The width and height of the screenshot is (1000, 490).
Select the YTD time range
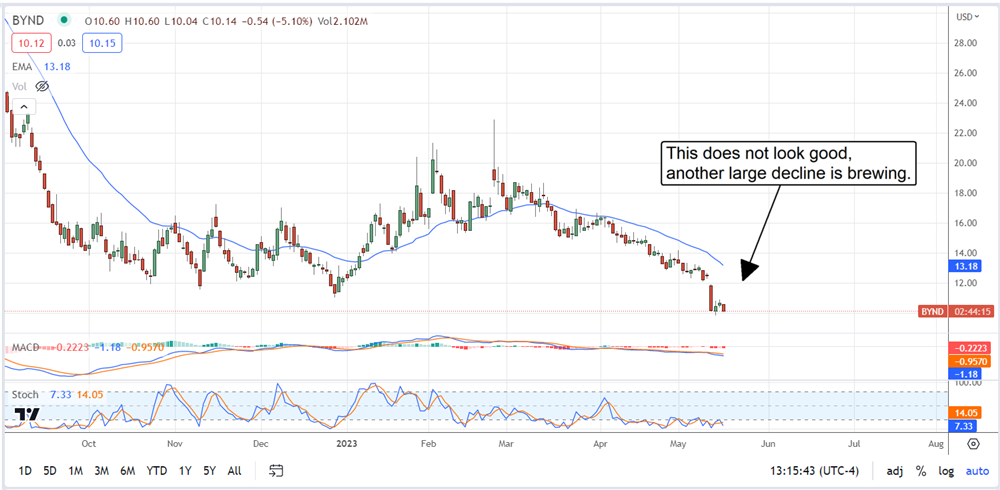pos(156,471)
